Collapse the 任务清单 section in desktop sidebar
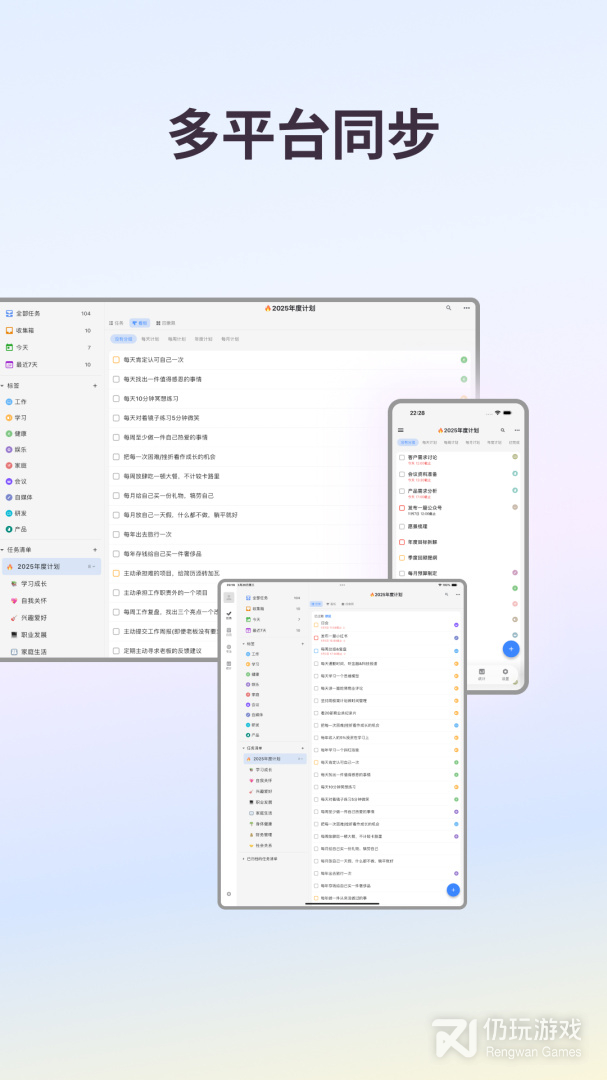This screenshot has height=1080, width=607. (3, 550)
